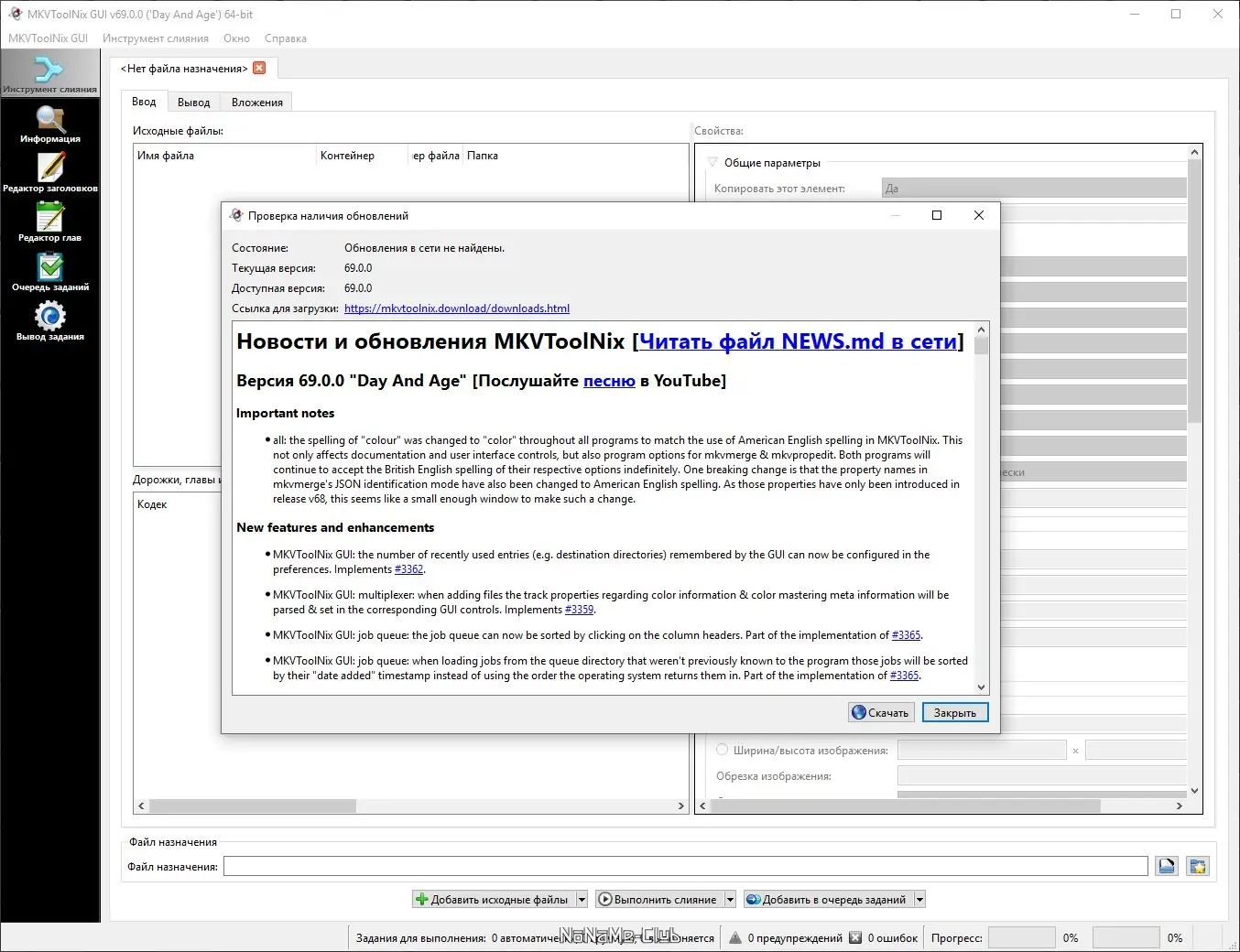Open issue link #3359
The width and height of the screenshot is (1240, 952).
click(579, 610)
